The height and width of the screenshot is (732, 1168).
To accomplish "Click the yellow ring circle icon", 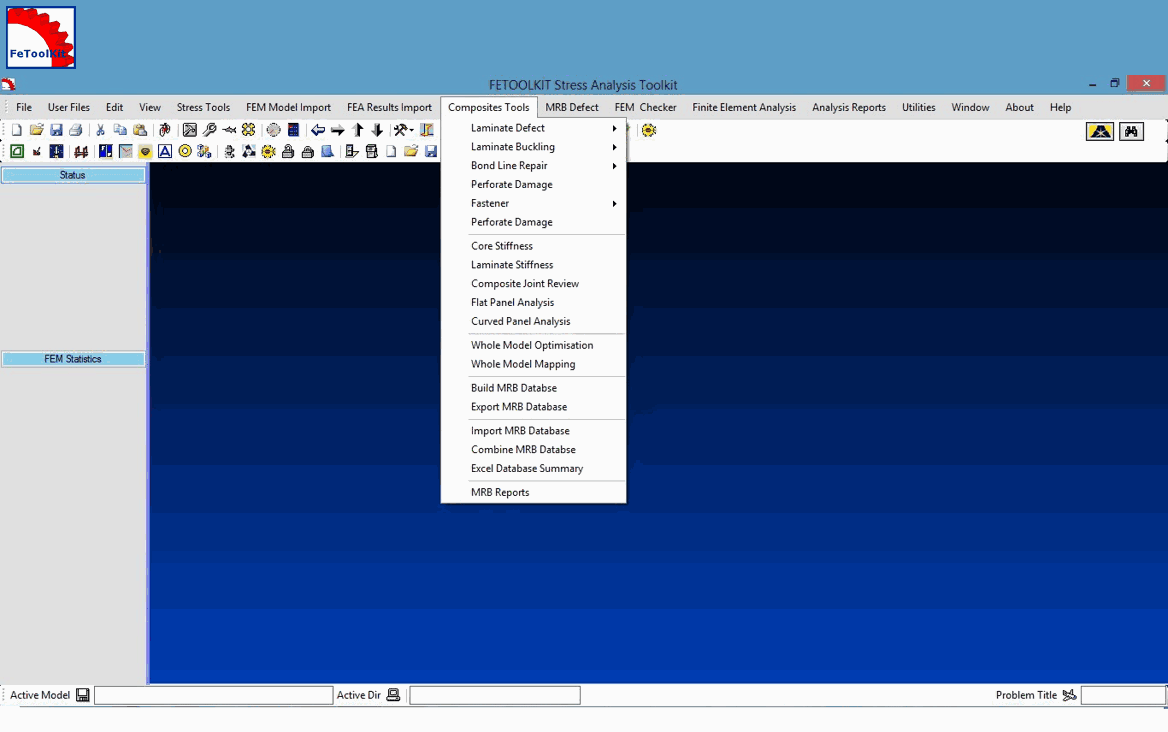I will click(185, 151).
